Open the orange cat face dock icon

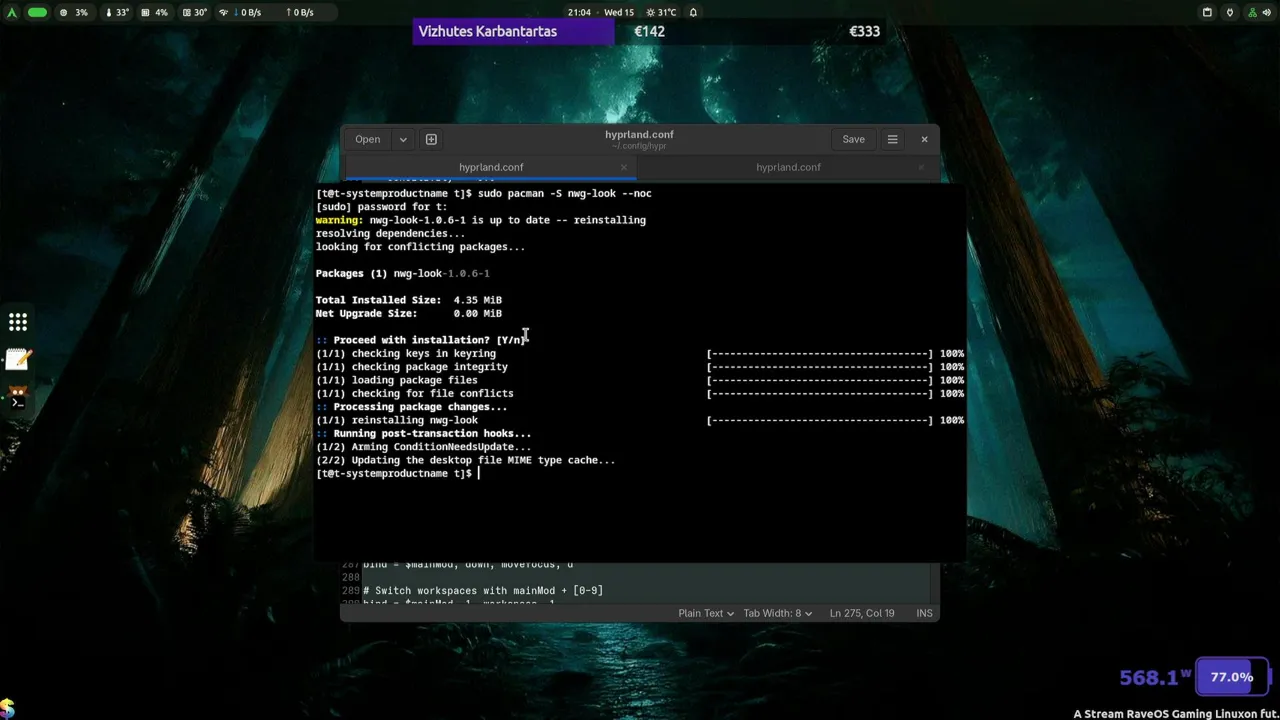[x=18, y=391]
